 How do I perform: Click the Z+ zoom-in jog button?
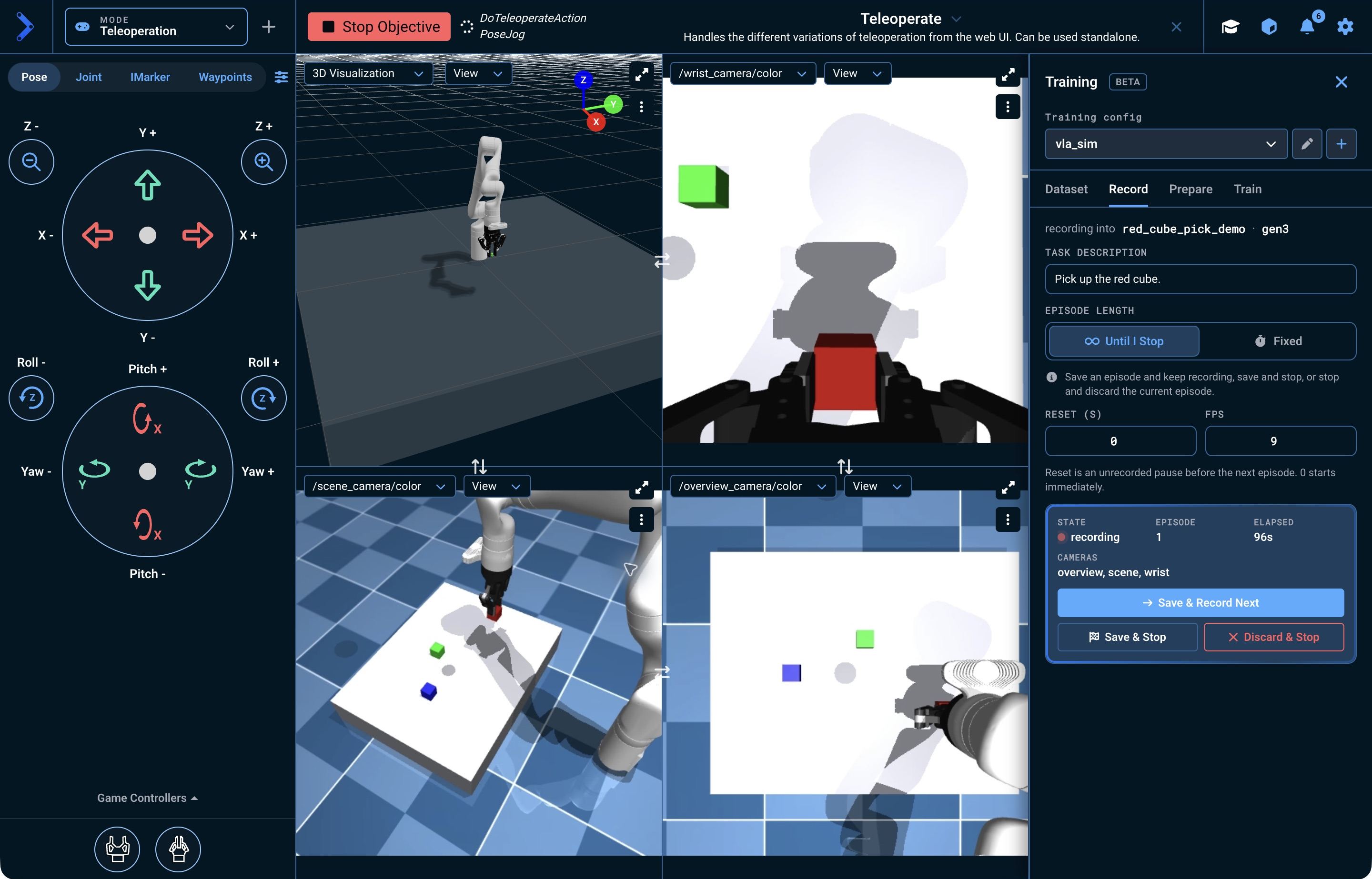[x=263, y=161]
